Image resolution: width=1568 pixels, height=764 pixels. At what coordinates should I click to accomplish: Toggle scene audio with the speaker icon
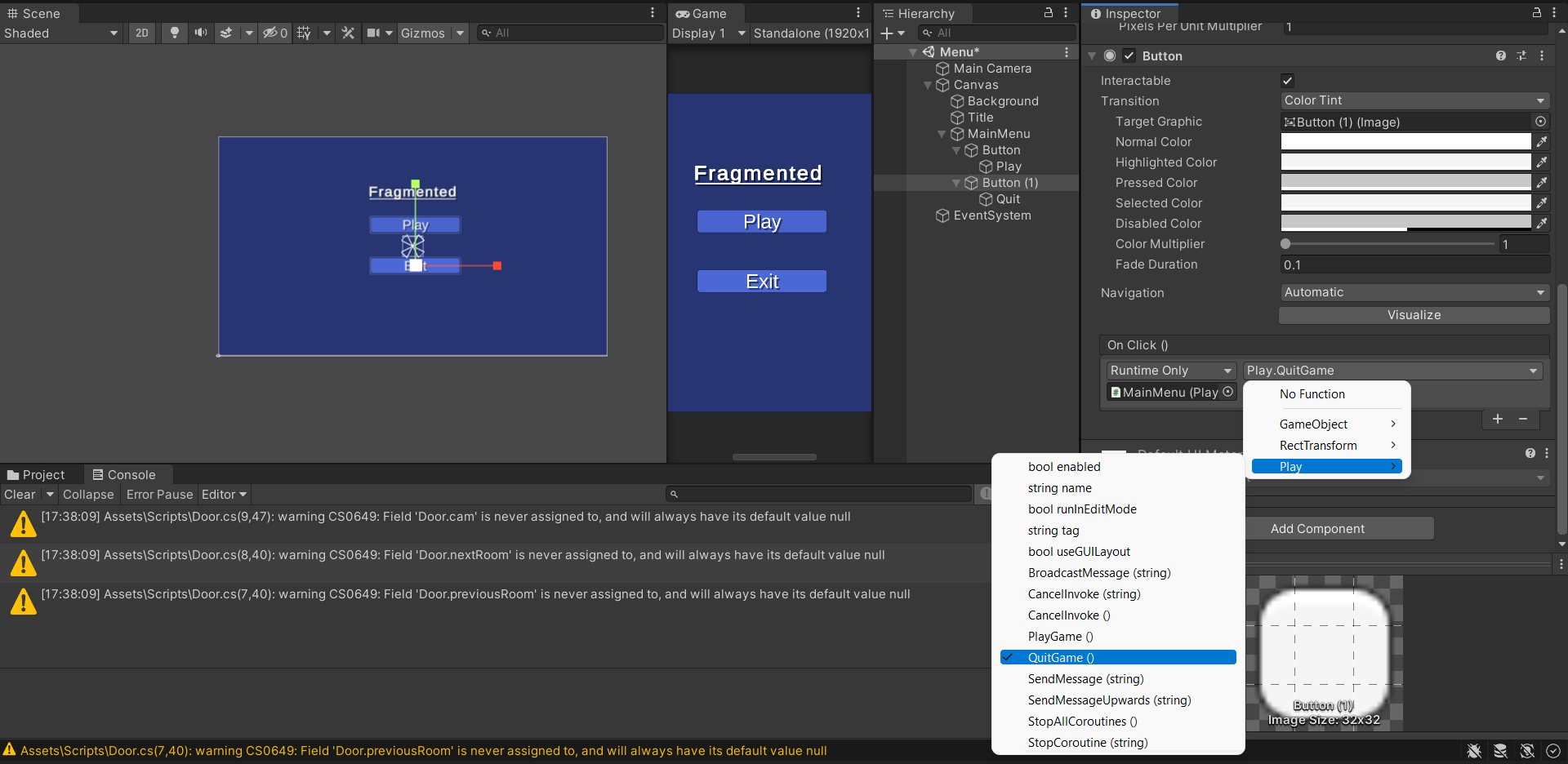(x=200, y=33)
